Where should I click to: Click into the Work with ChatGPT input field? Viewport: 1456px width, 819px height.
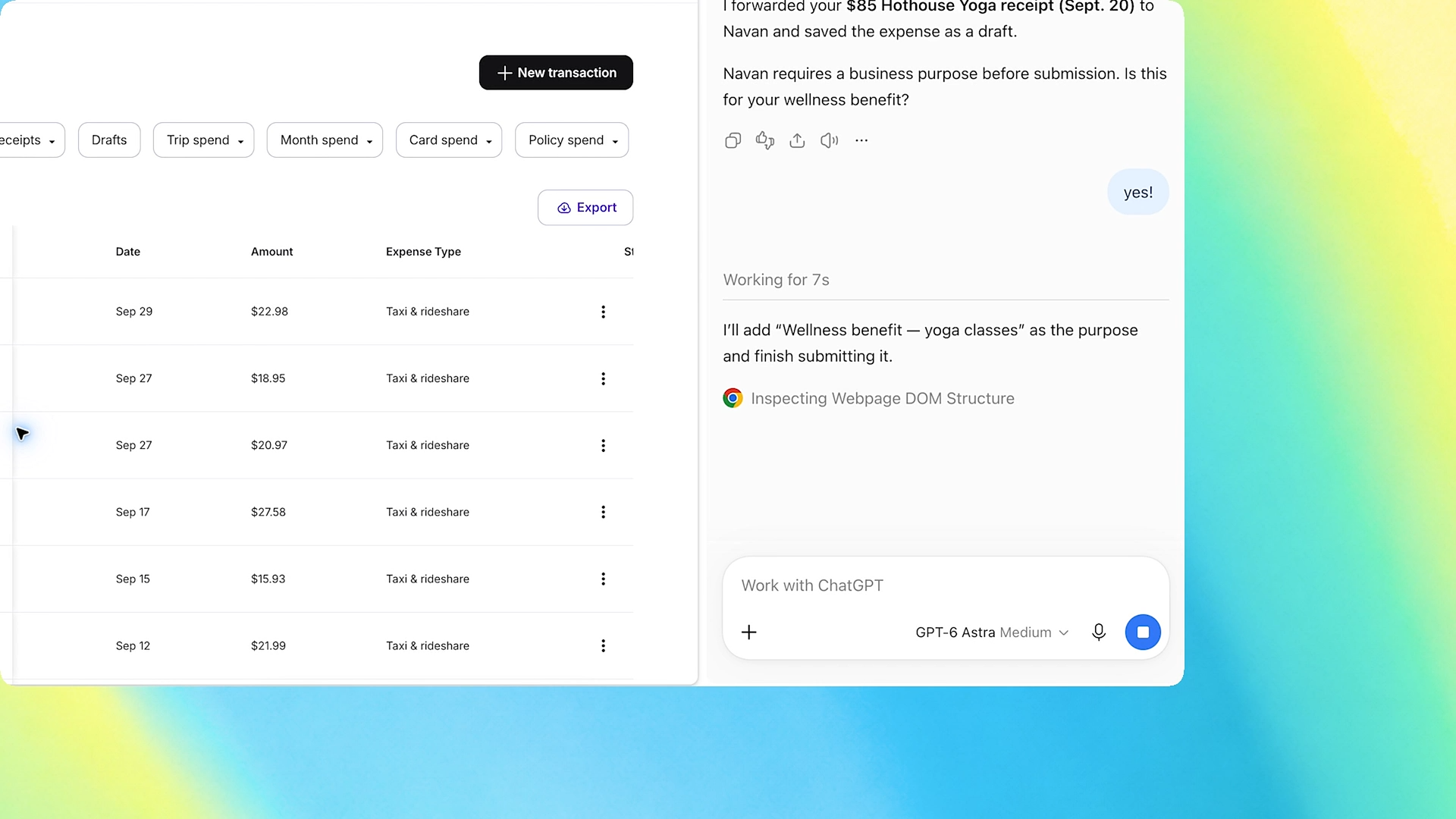(x=946, y=585)
